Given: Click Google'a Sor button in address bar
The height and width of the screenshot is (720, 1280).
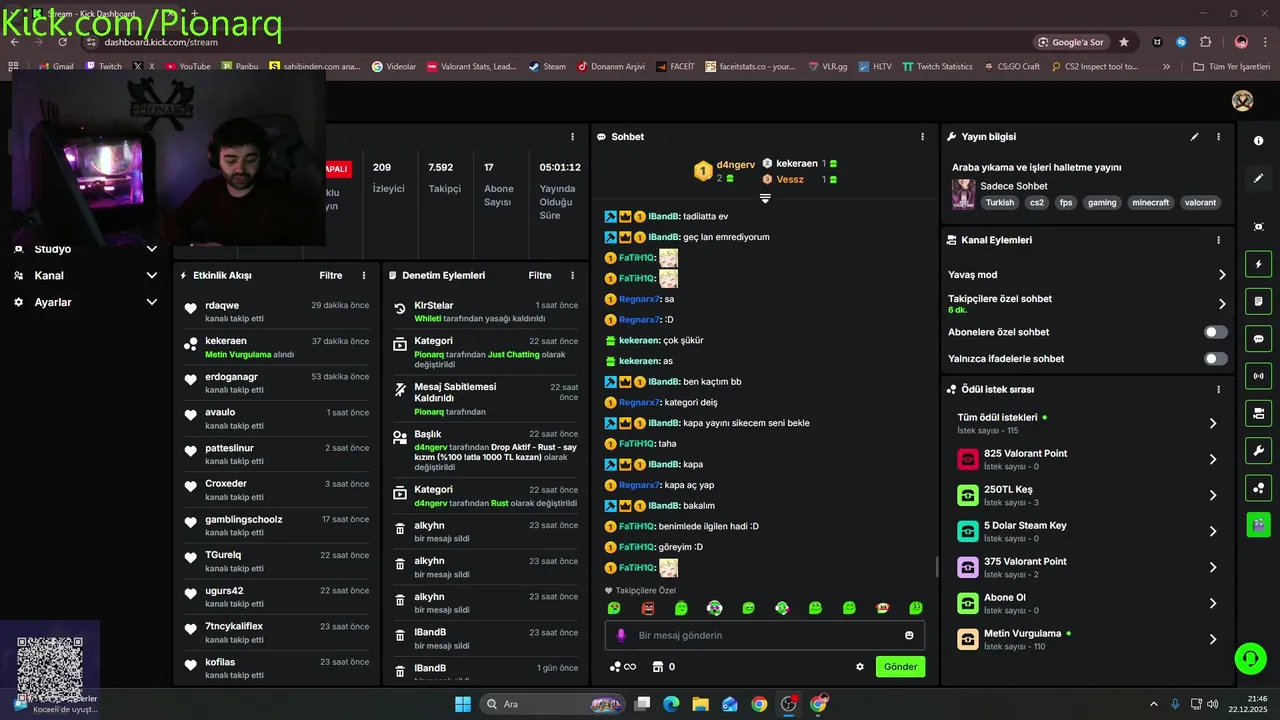Looking at the screenshot, I should coord(1071,42).
